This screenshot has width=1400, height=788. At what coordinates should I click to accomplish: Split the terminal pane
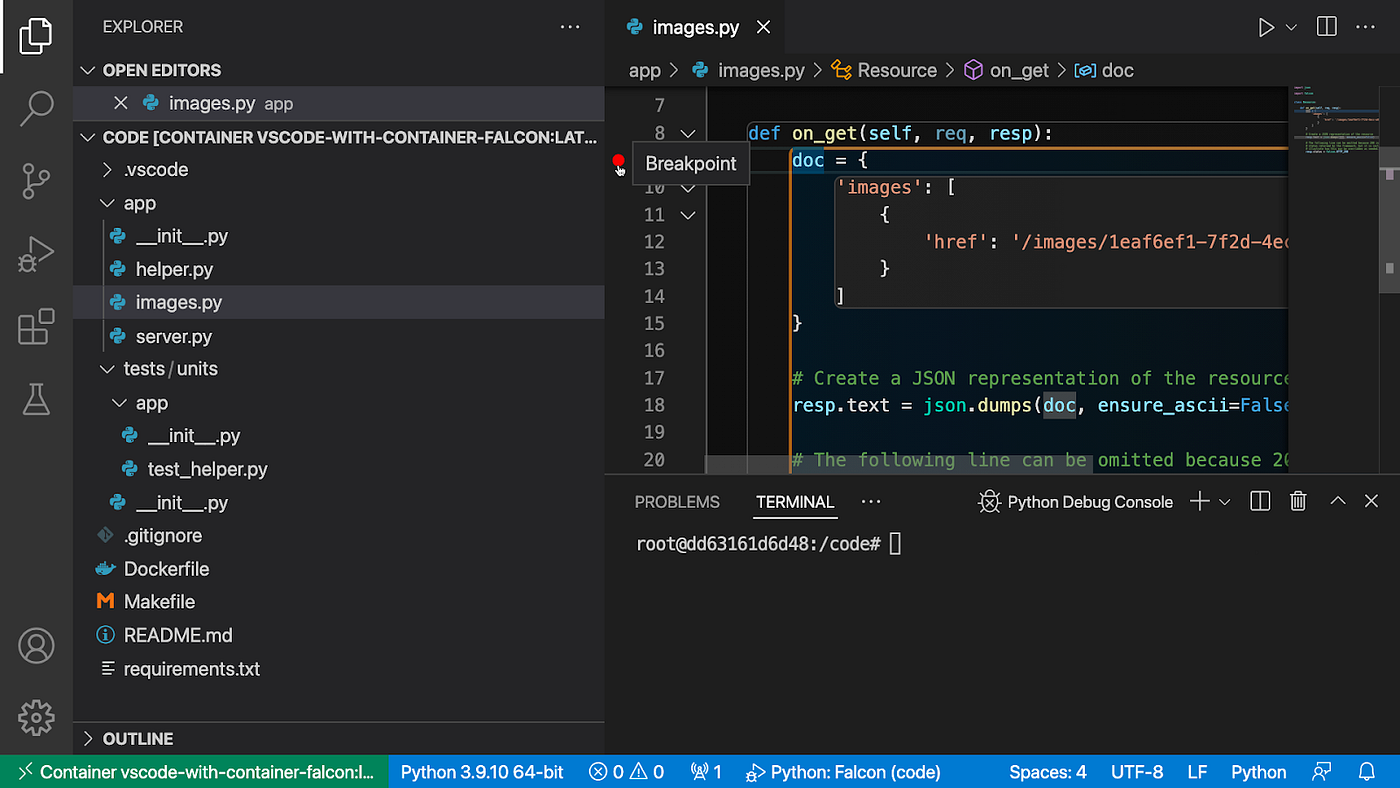pyautogui.click(x=1260, y=502)
